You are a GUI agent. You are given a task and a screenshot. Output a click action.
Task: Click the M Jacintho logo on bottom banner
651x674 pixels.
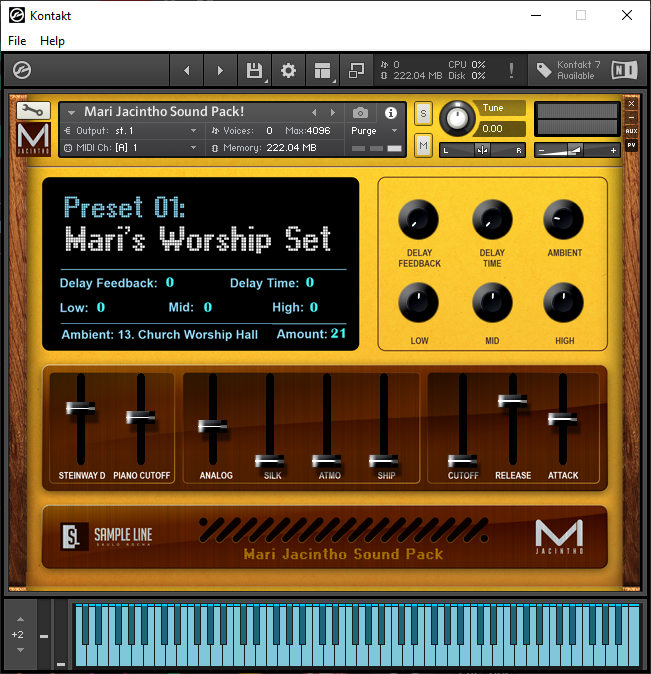pos(559,536)
